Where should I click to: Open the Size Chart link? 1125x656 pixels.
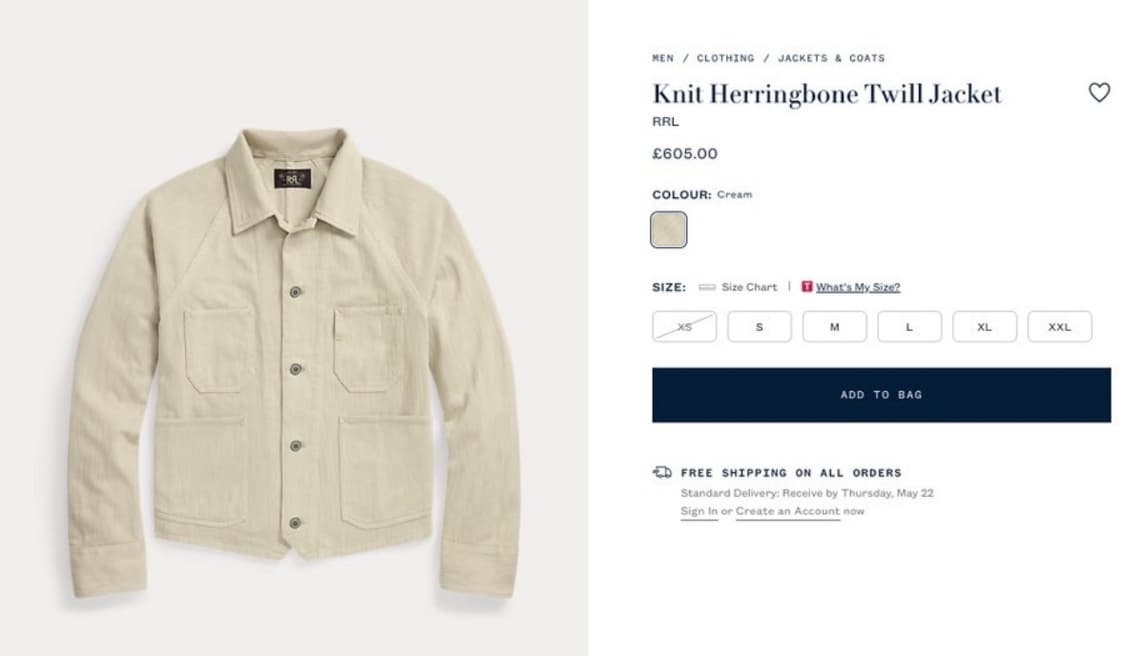[x=749, y=287]
